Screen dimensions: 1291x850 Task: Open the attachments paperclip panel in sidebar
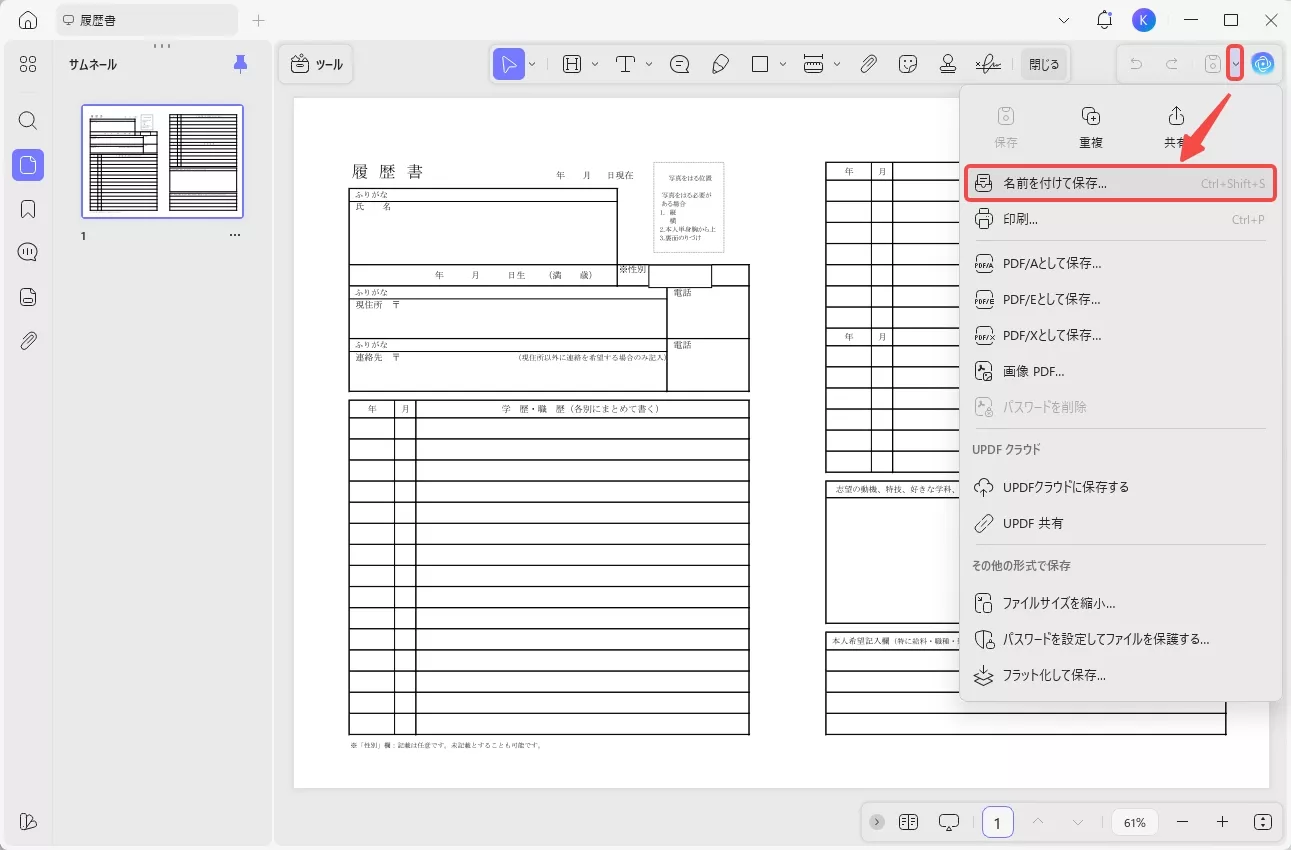28,341
